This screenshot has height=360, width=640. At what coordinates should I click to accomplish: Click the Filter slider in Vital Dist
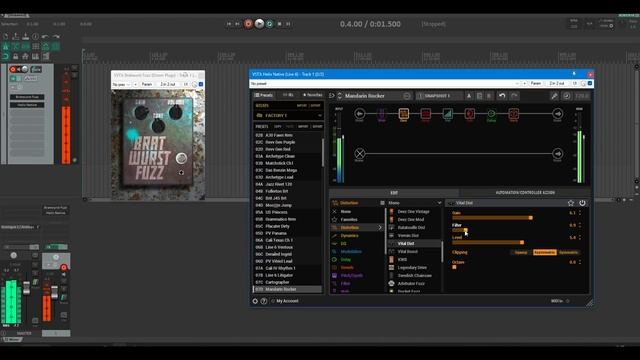[460, 230]
